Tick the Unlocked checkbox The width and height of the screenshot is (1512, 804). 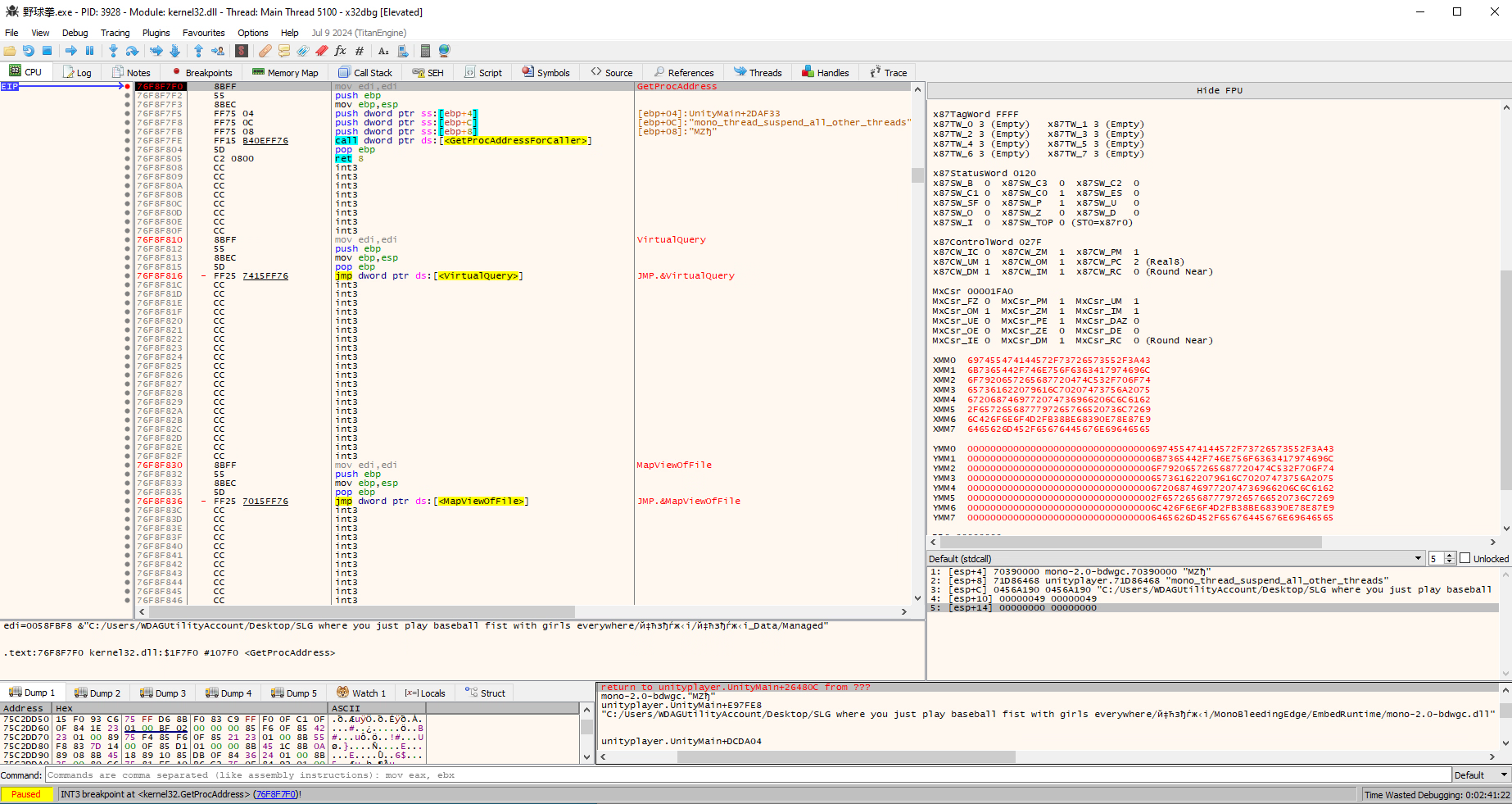click(1465, 558)
